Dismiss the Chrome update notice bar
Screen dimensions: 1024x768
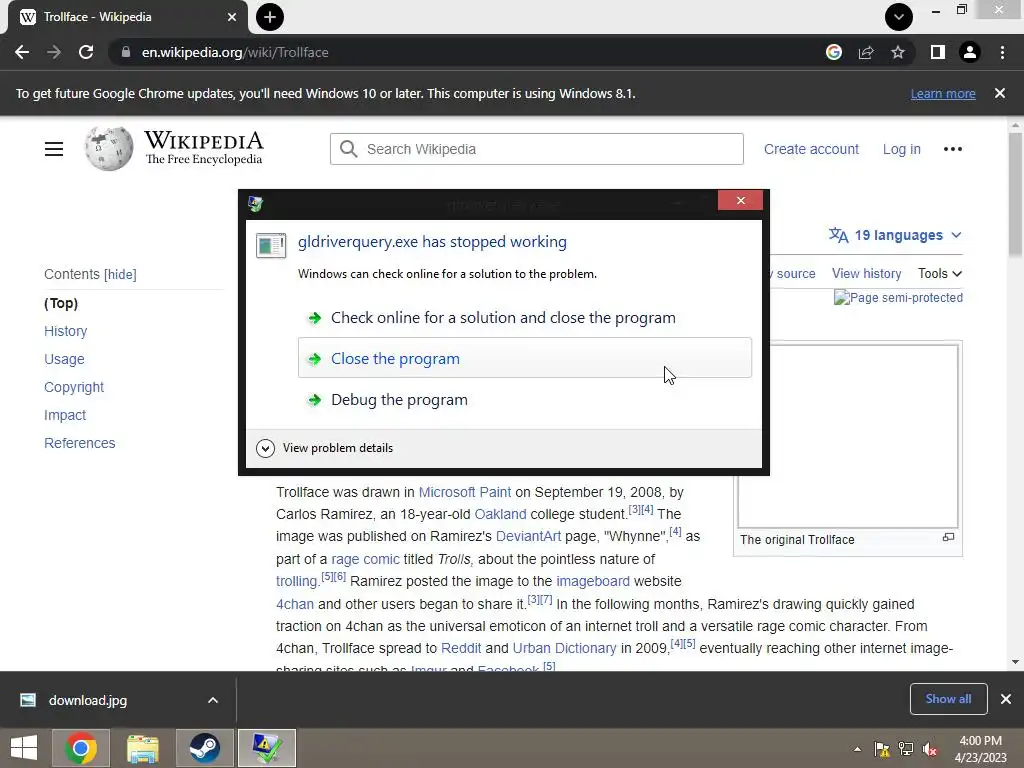click(1000, 93)
